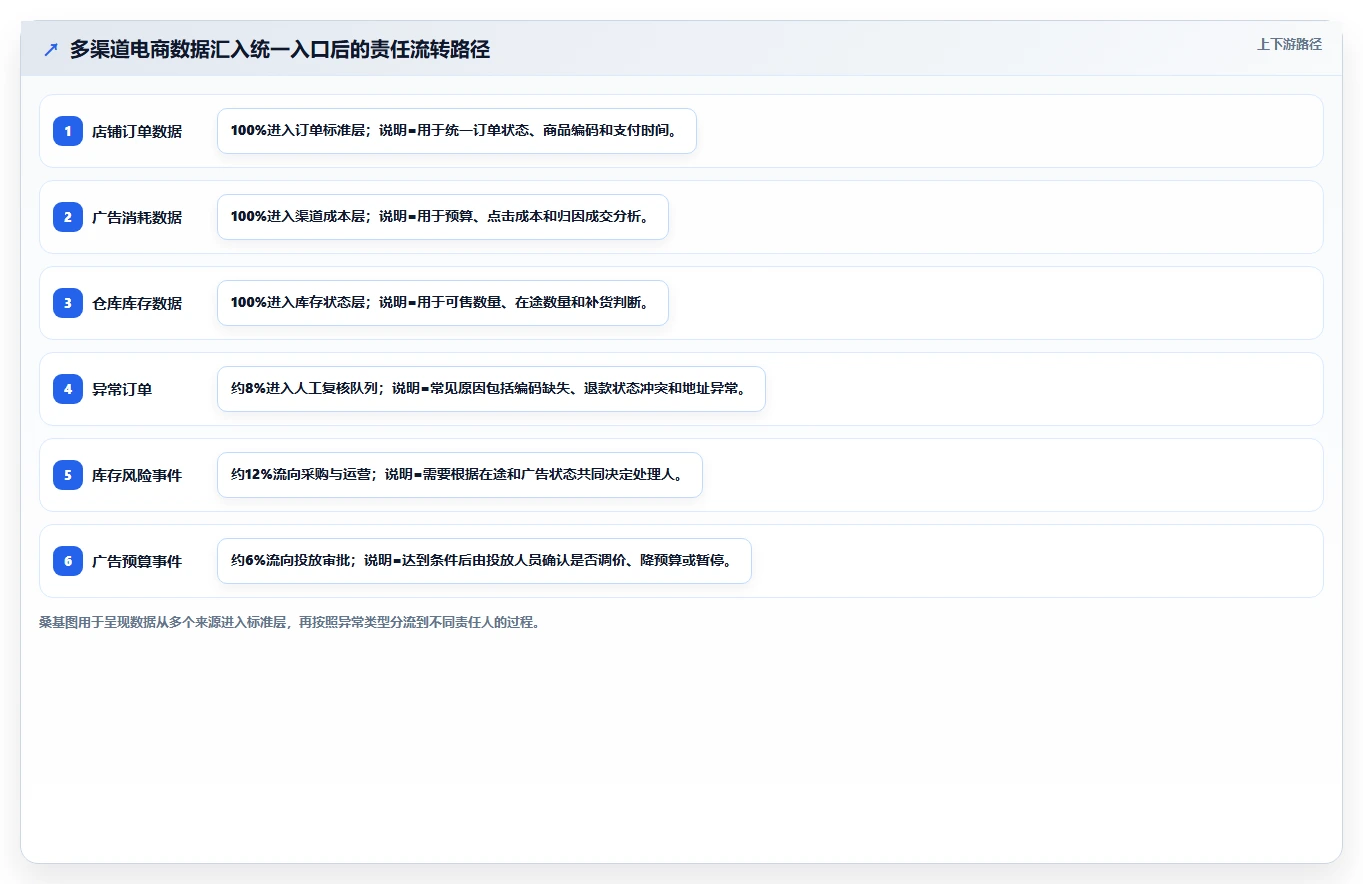1363x884 pixels.
Task: Click the 上下游路径 label in header
Action: point(1289,44)
